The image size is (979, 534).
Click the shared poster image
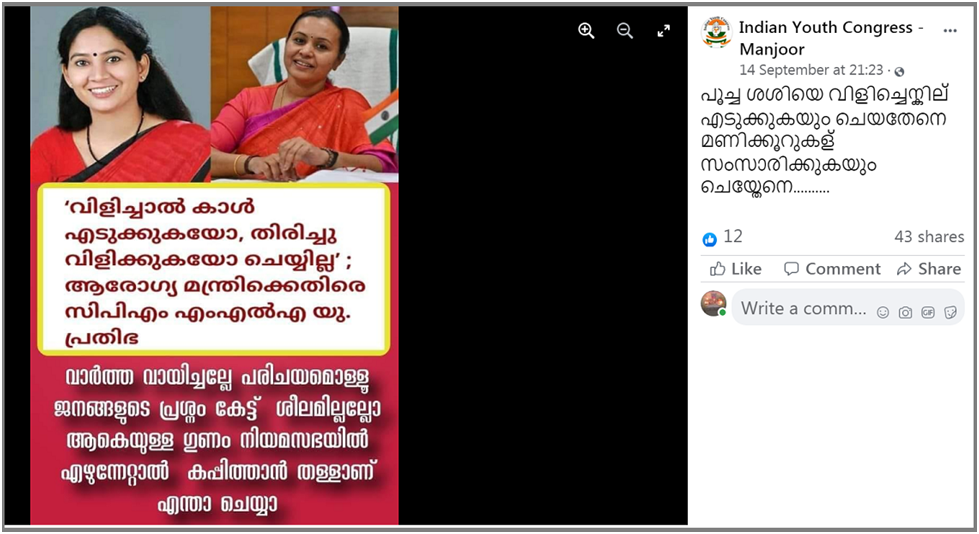[x=214, y=265]
